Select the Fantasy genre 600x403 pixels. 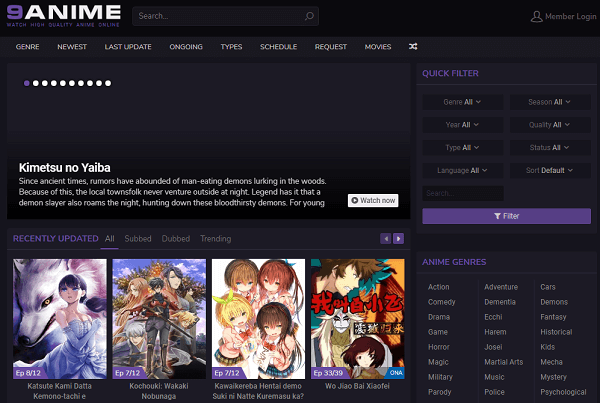click(553, 317)
